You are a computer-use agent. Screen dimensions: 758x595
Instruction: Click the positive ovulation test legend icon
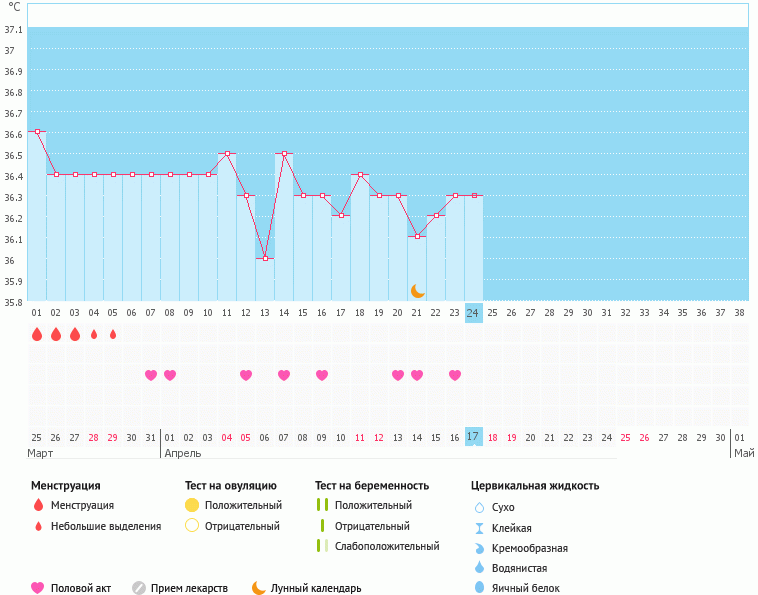coord(192,505)
